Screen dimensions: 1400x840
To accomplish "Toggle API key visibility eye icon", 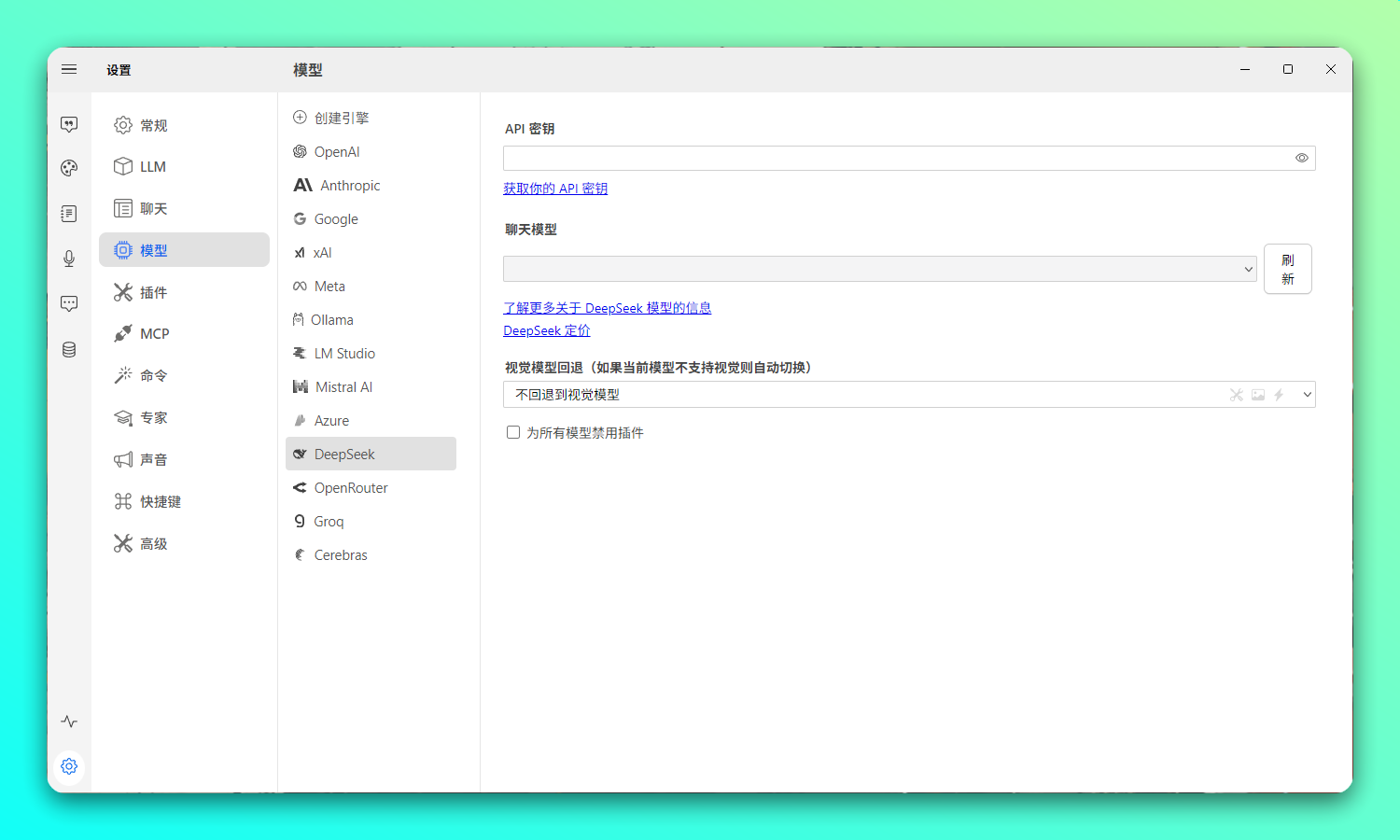I will (1301, 158).
